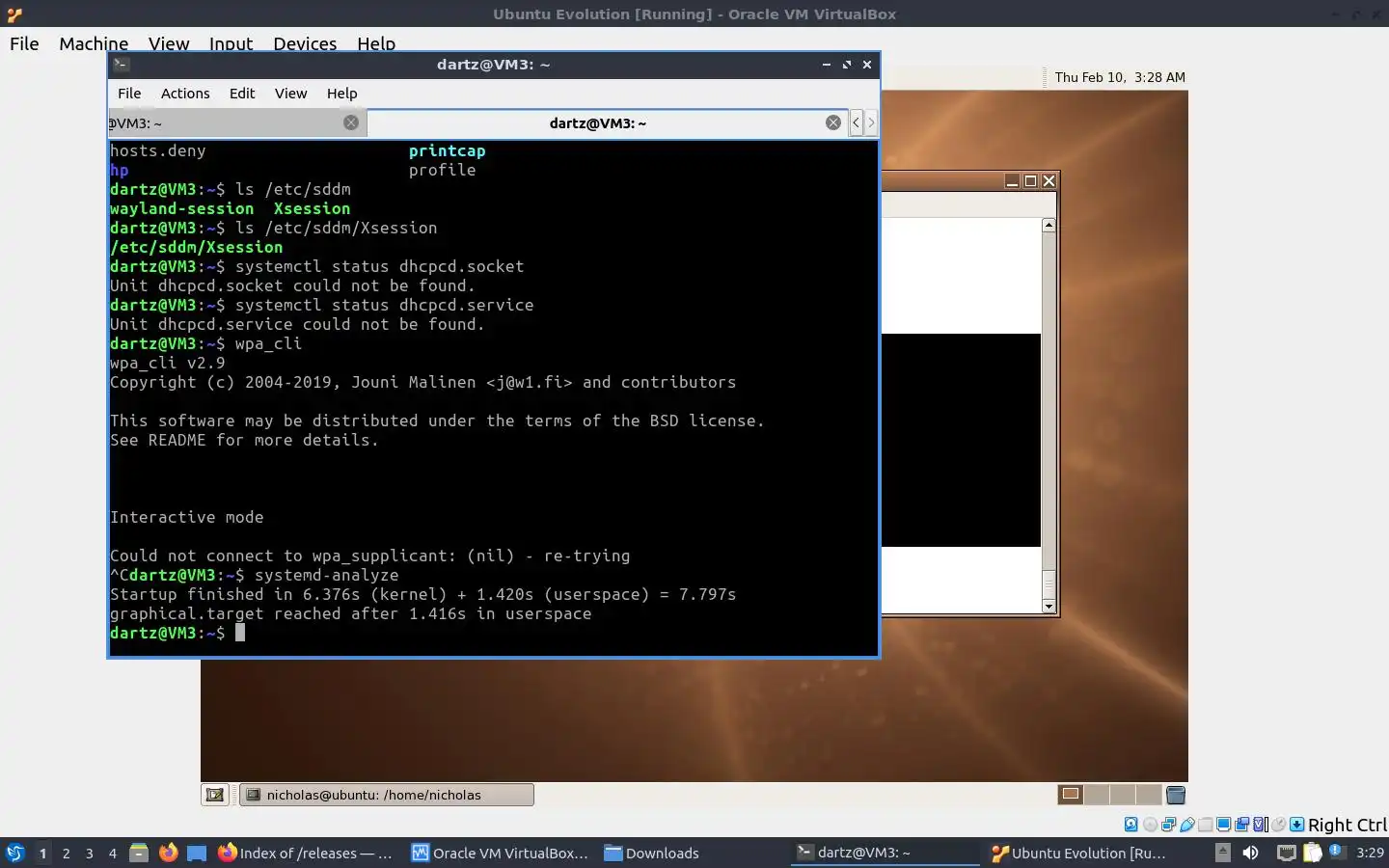Select host virtual desktop 1

pyautogui.click(x=42, y=853)
